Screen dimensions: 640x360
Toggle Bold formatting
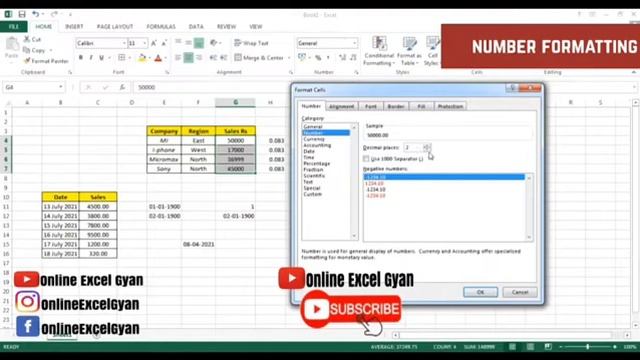(x=81, y=58)
